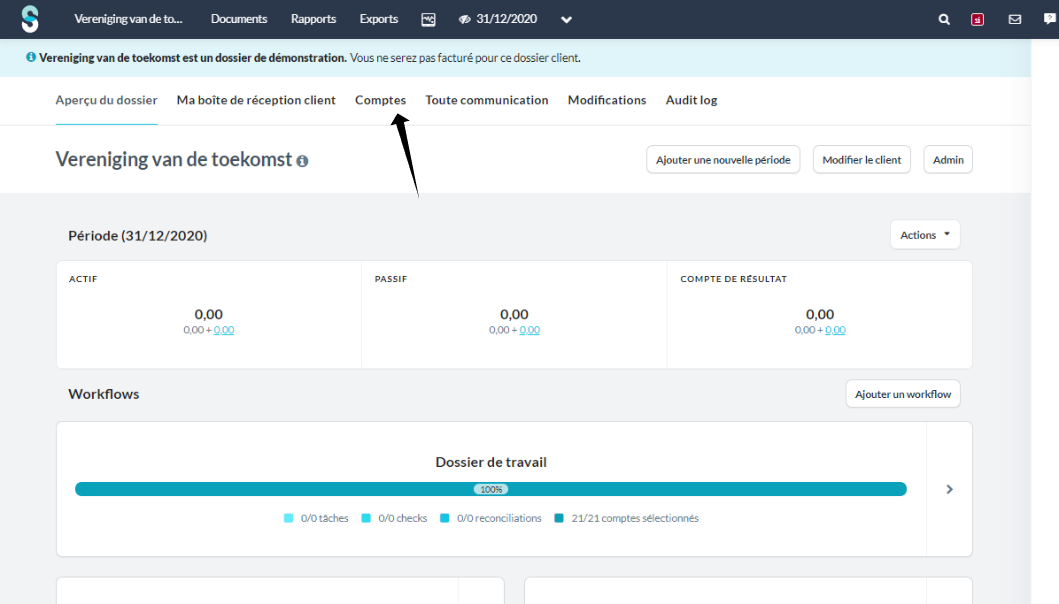The height and width of the screenshot is (604, 1059).
Task: Click the 0/0 tâches legend swatch
Action: pyautogui.click(x=288, y=518)
